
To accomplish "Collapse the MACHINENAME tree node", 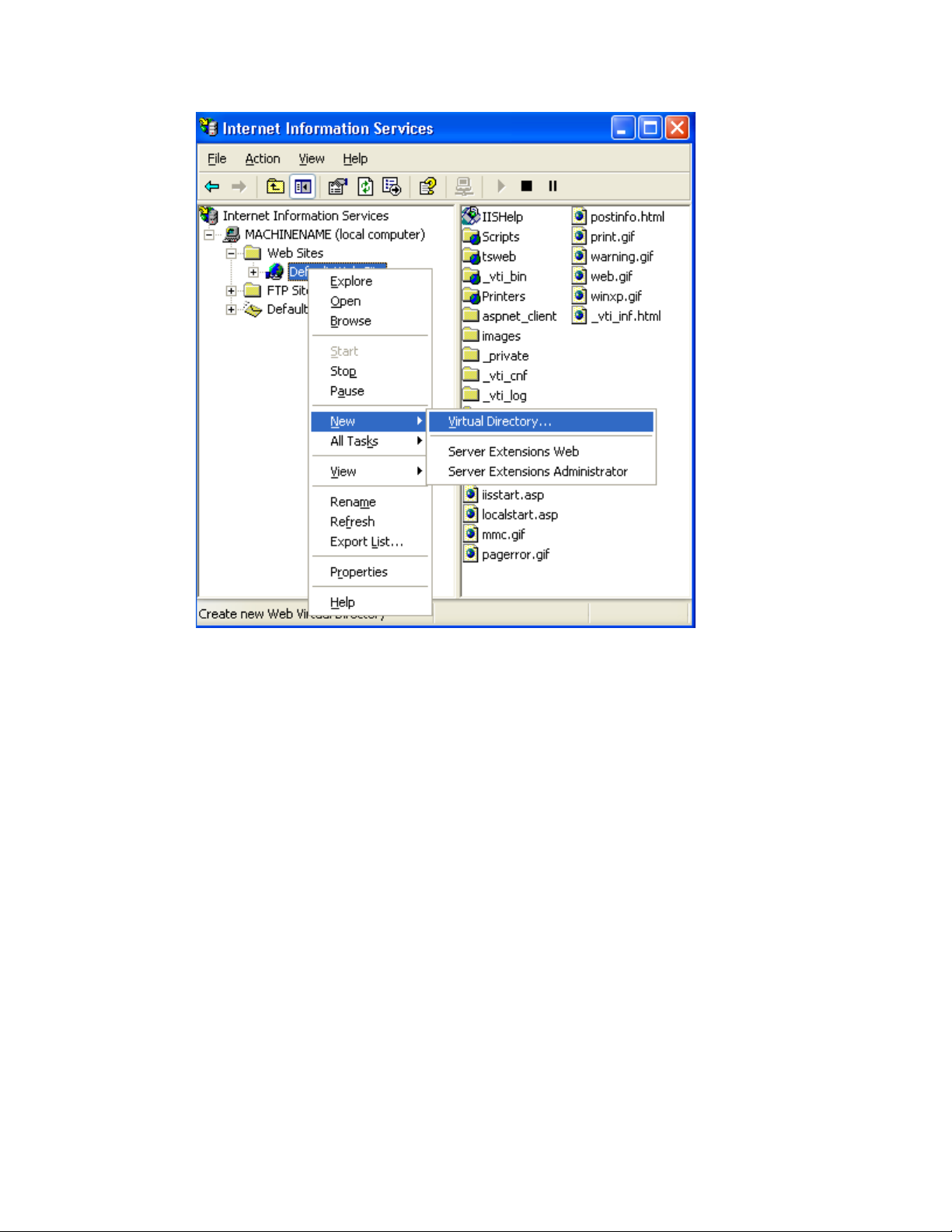I will 209,235.
